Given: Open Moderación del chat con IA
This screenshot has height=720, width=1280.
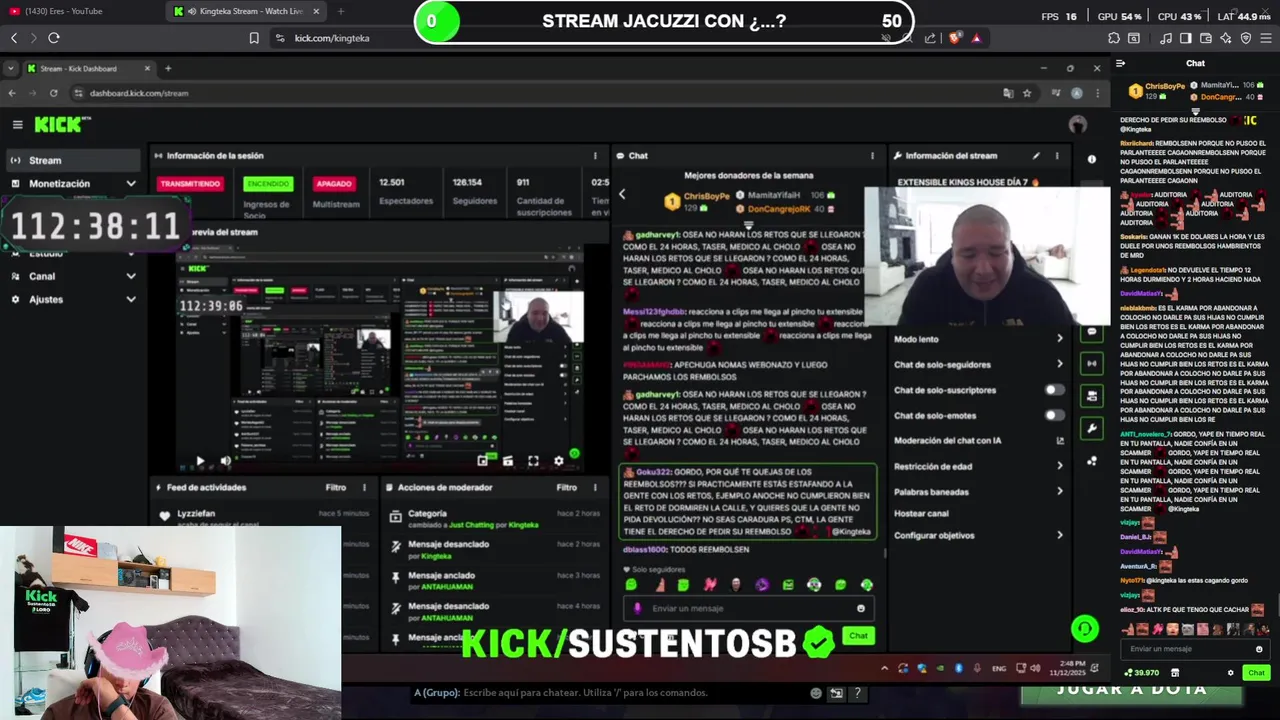Looking at the screenshot, I should click(x=978, y=440).
